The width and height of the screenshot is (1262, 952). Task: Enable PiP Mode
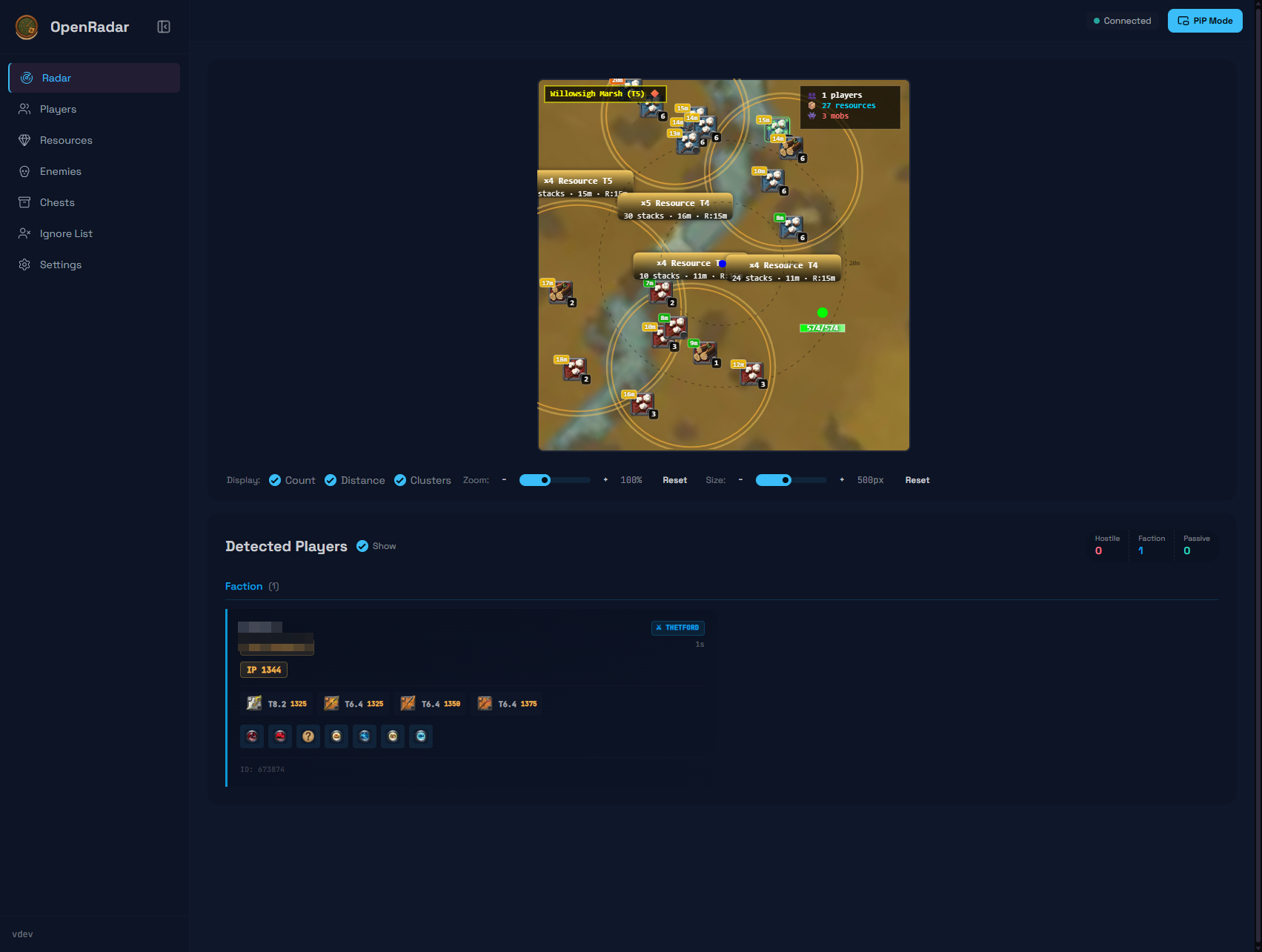click(x=1205, y=21)
